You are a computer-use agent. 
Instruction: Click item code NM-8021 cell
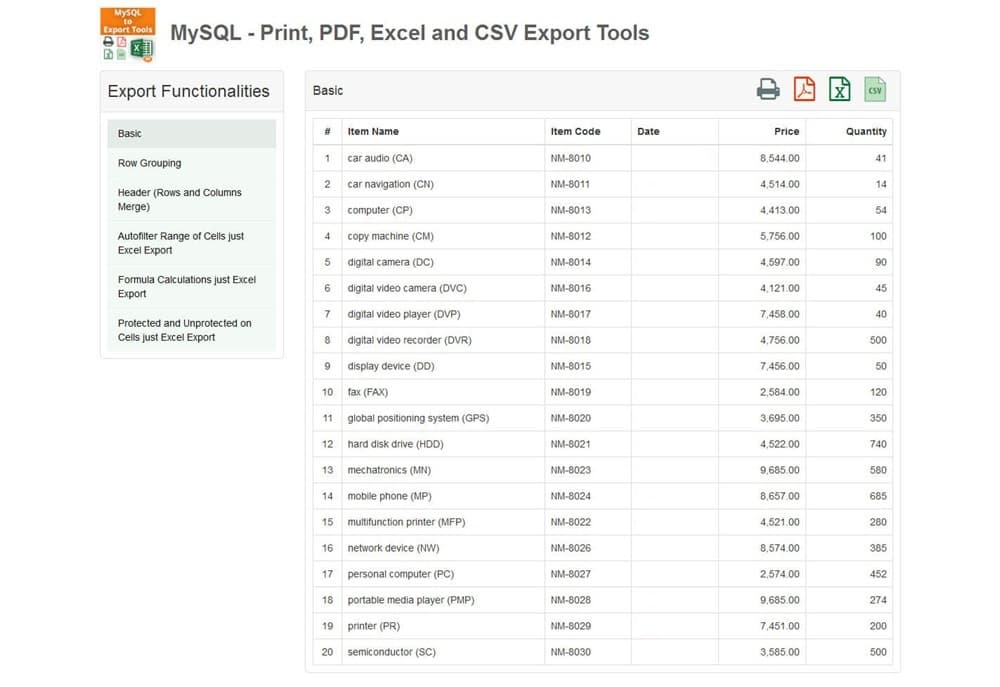570,444
